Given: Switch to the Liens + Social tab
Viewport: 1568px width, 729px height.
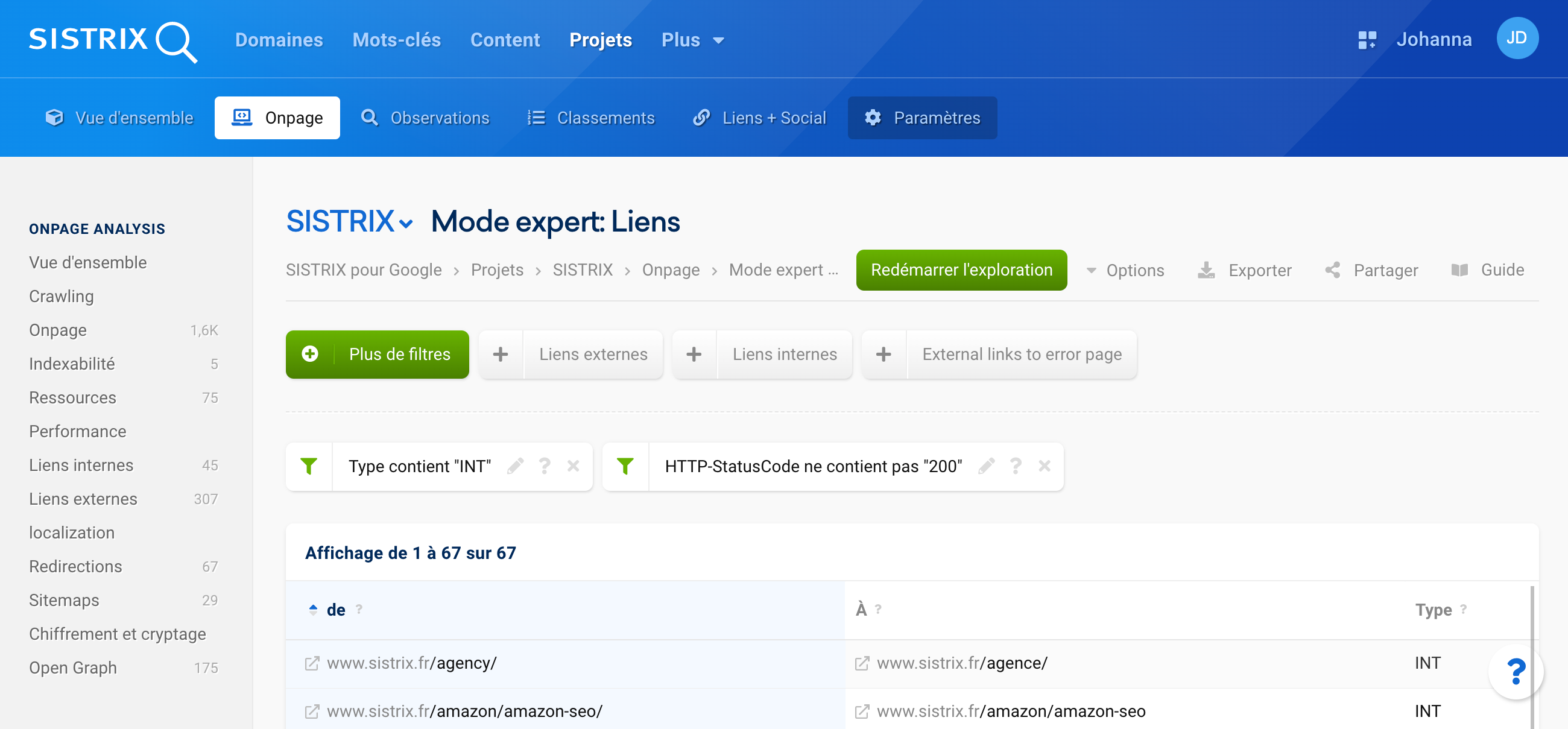Looking at the screenshot, I should point(759,118).
